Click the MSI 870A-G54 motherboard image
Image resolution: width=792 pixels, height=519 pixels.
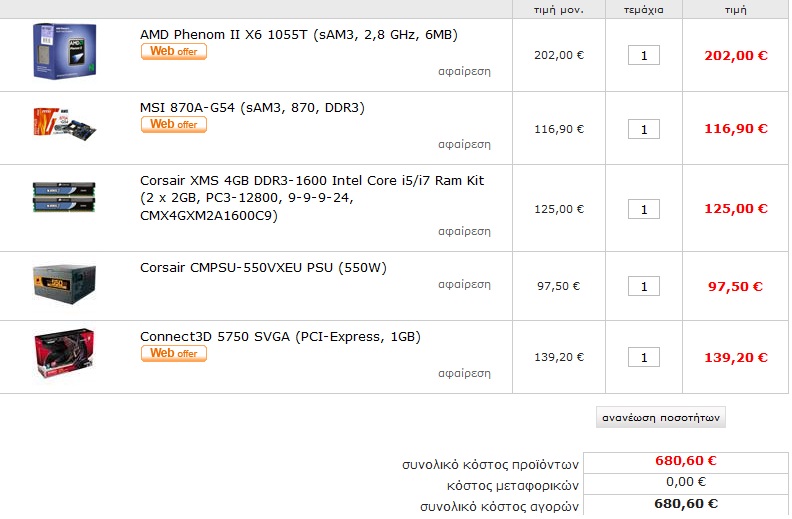(x=65, y=124)
